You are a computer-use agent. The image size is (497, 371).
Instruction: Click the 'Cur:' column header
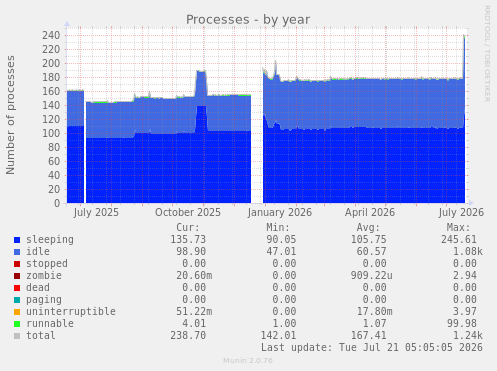[x=188, y=228]
